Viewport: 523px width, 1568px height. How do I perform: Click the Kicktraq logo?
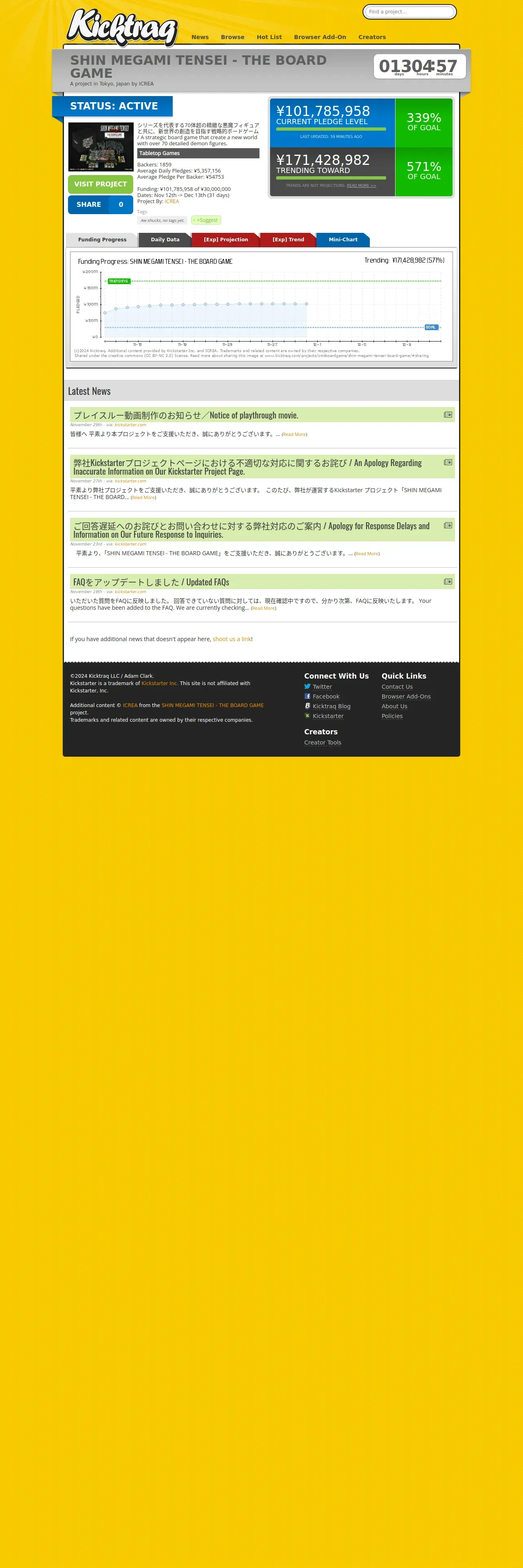(x=122, y=27)
